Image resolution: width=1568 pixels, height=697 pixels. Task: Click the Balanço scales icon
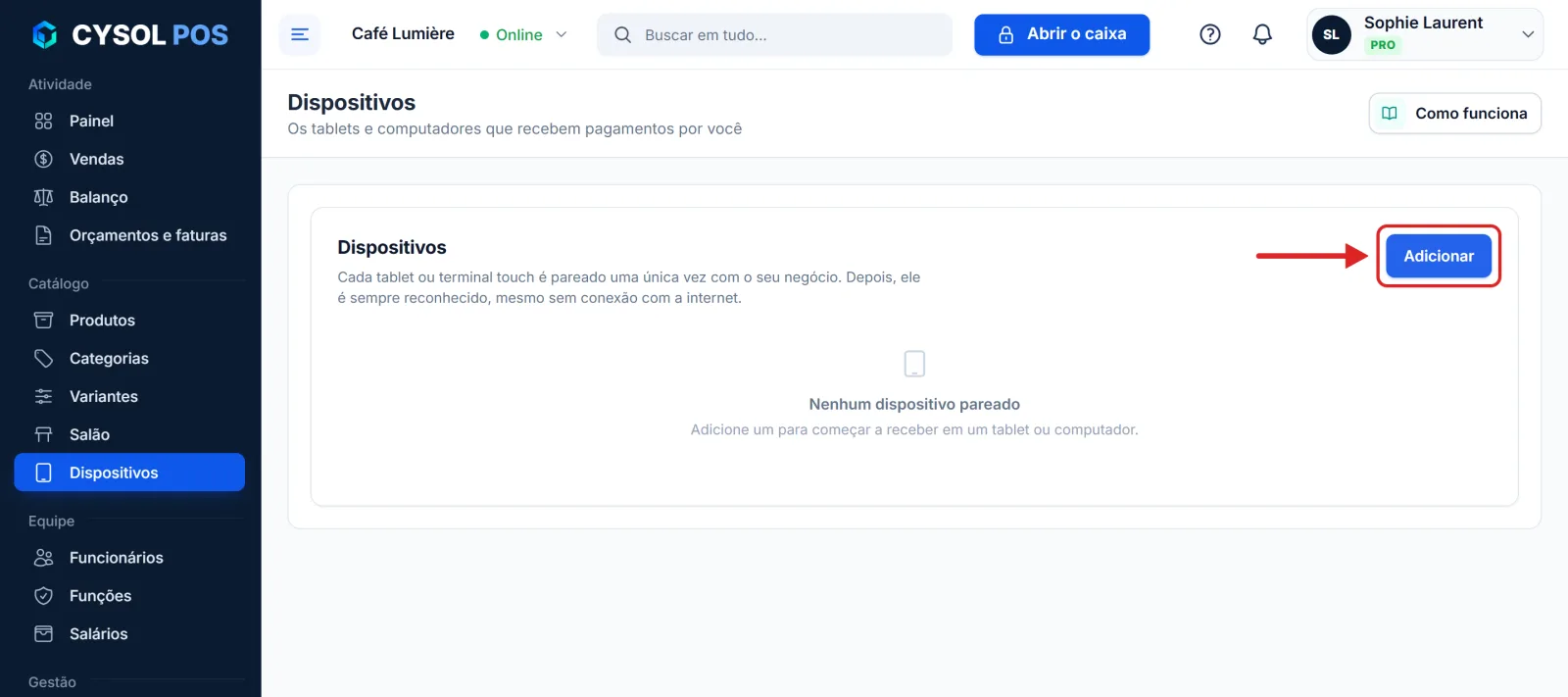(43, 197)
